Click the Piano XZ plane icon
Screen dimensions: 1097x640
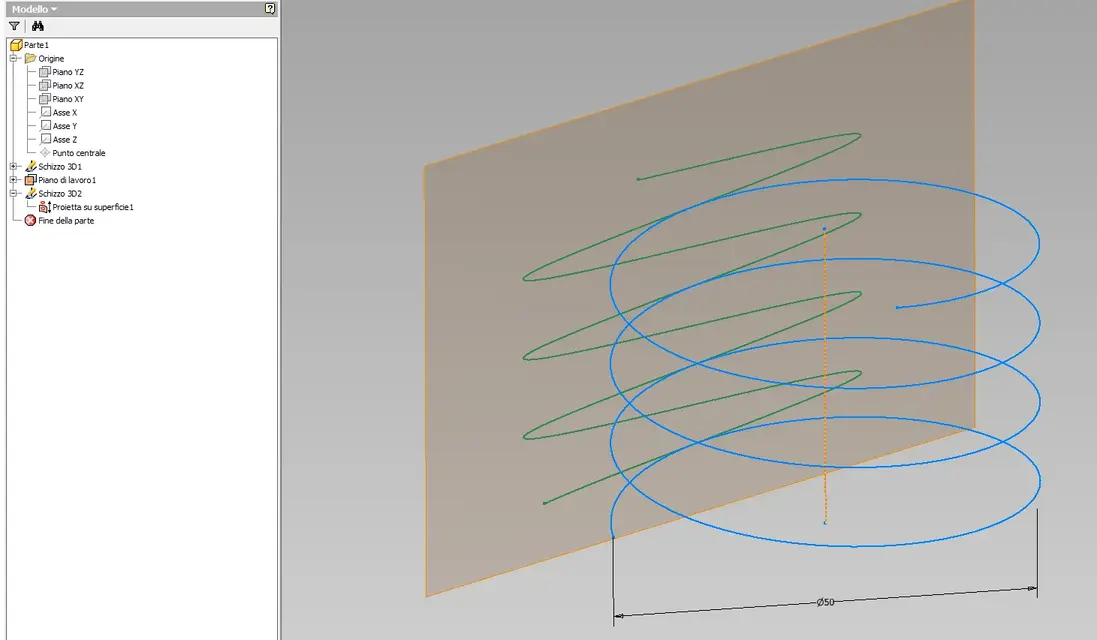point(45,85)
